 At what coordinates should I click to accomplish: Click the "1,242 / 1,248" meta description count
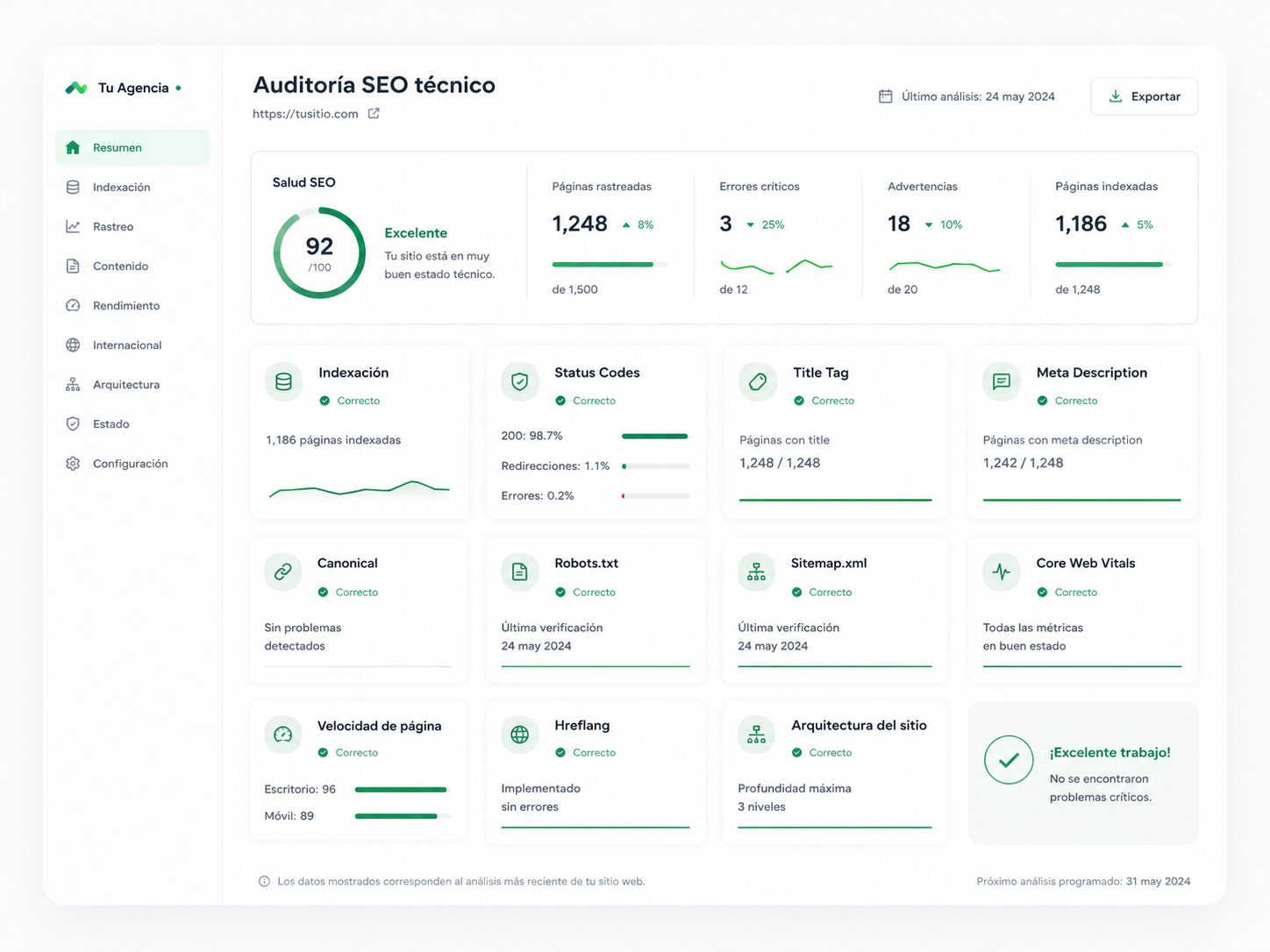pos(1024,463)
